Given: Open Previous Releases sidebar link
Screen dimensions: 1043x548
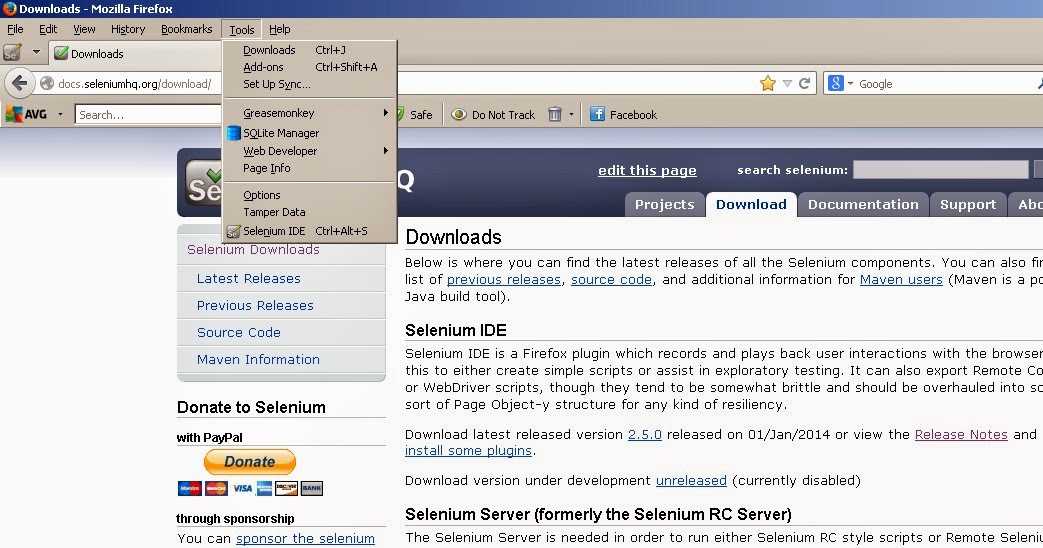Looking at the screenshot, I should [x=255, y=305].
